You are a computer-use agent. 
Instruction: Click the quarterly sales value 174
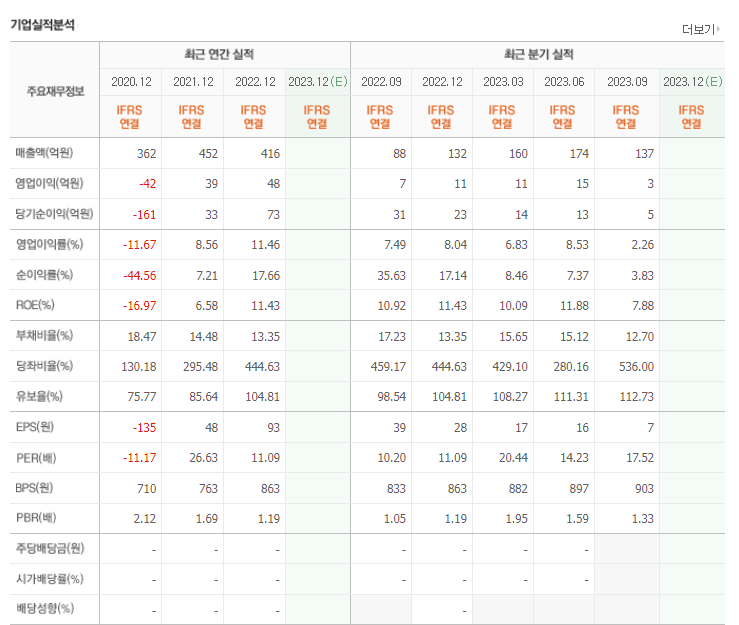click(579, 154)
